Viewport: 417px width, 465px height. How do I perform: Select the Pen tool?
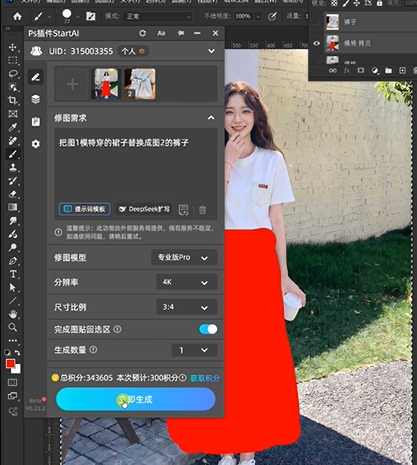pyautogui.click(x=13, y=261)
